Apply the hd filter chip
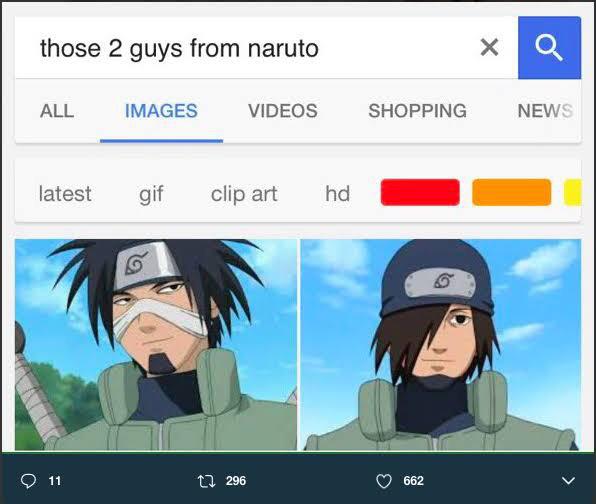Viewport: 596px width, 504px height. point(338,194)
